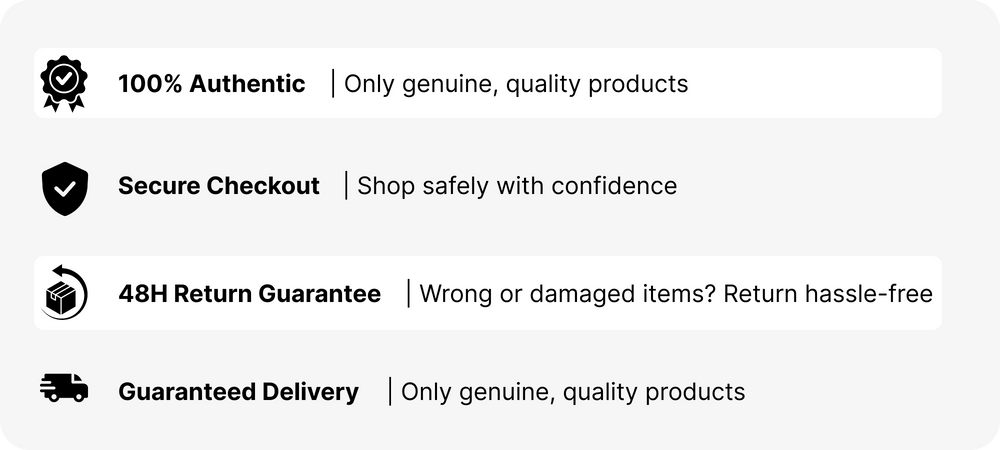Tap the delivery truck icon
The width and height of the screenshot is (1000, 450).
point(64,389)
